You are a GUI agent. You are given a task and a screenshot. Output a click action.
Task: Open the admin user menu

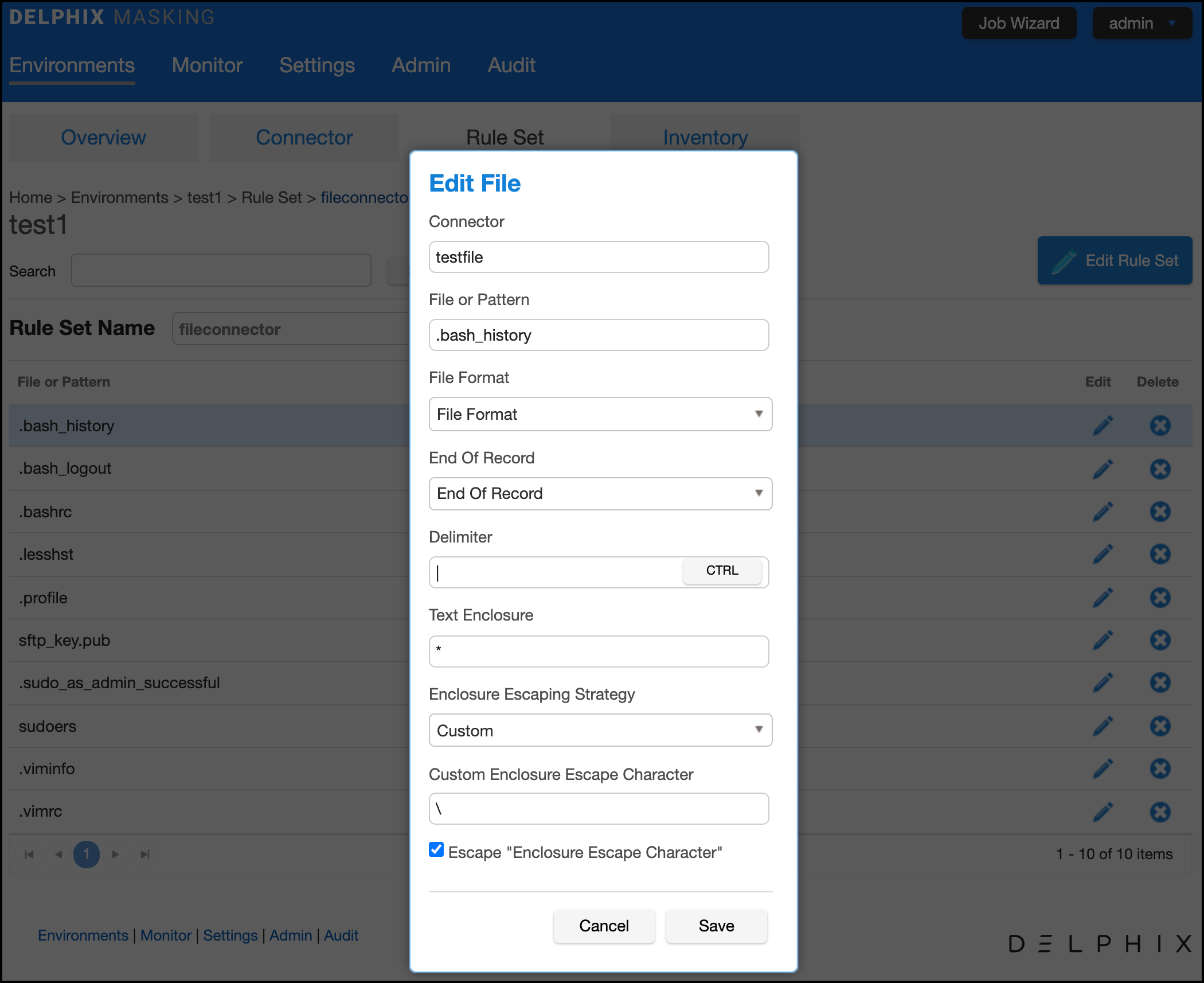pos(1142,23)
